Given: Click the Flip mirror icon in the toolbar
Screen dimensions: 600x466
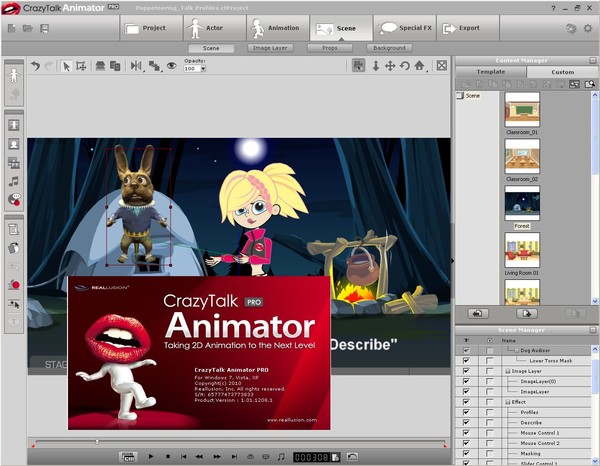Looking at the screenshot, I should coord(136,66).
